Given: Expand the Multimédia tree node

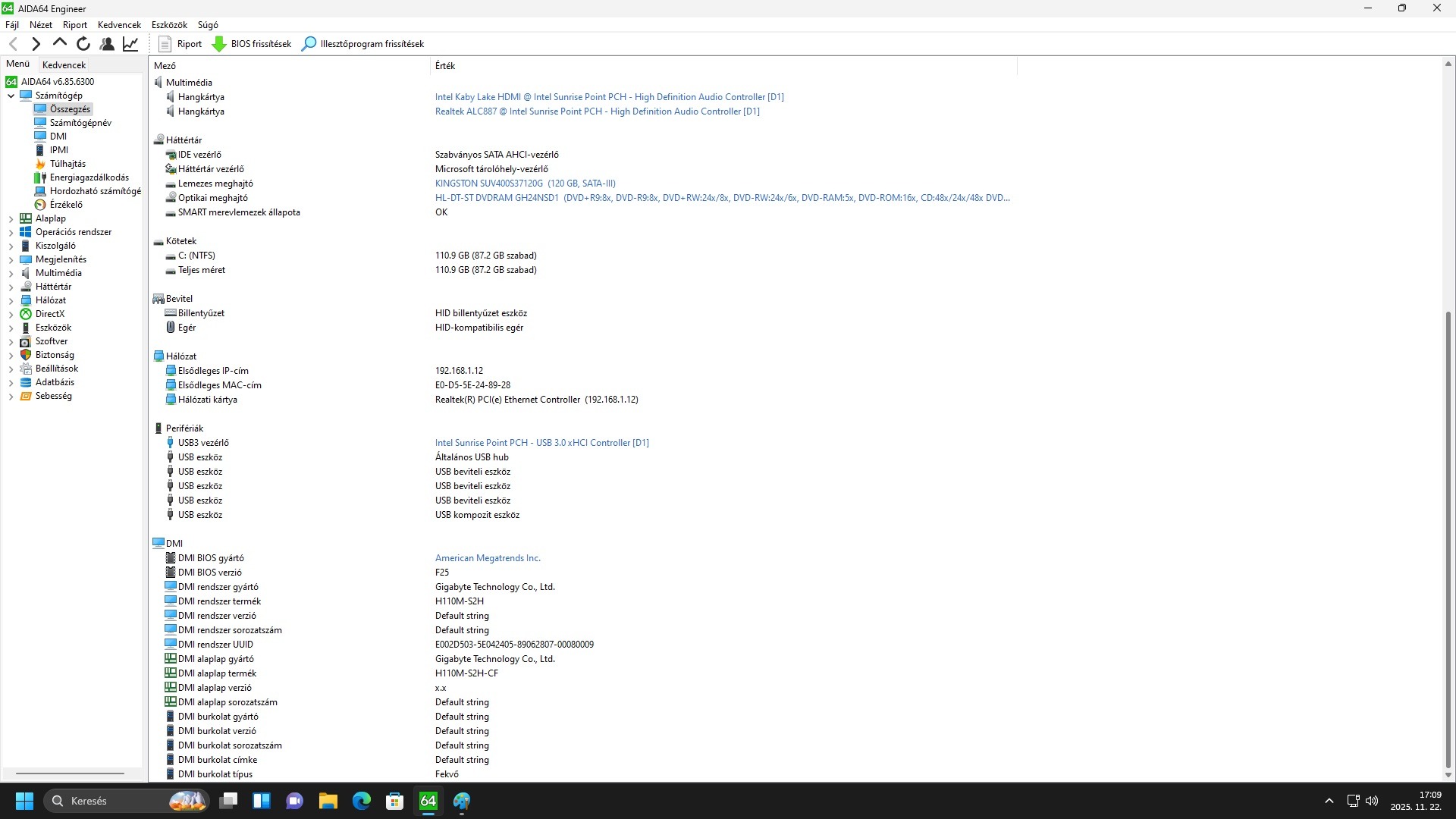Looking at the screenshot, I should [11, 274].
